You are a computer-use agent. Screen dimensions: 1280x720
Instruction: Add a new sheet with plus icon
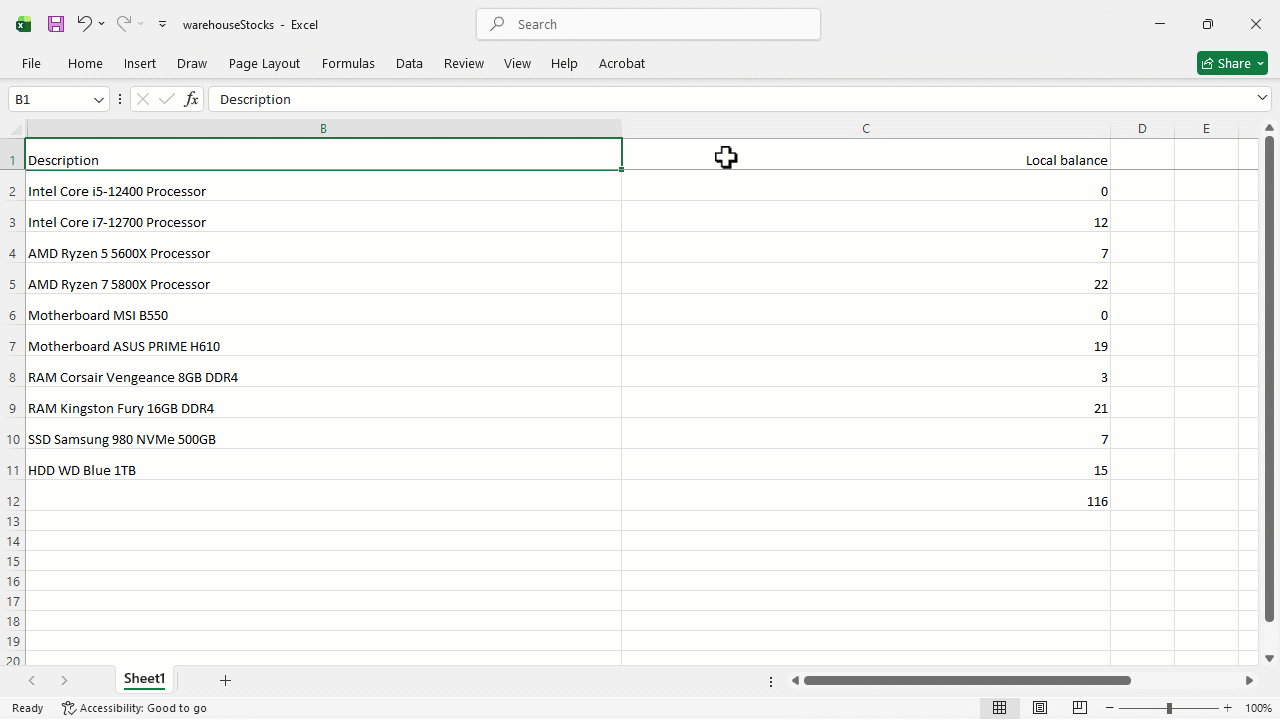pos(225,680)
